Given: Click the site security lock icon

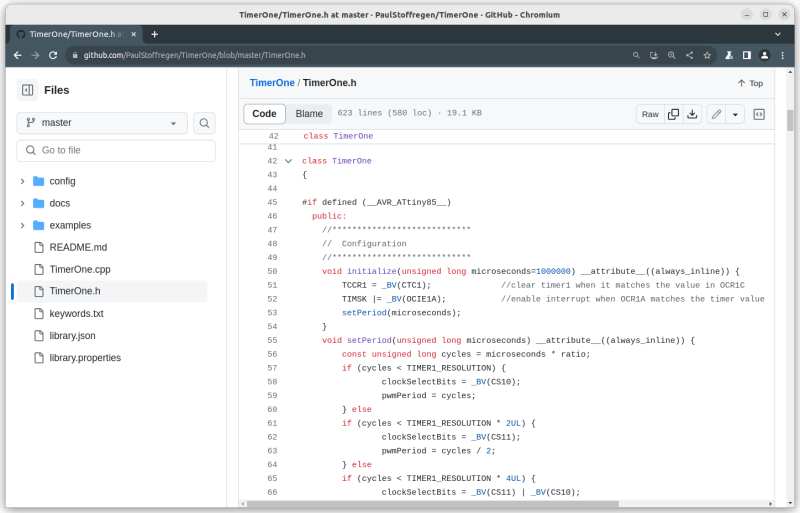Looking at the screenshot, I should click(x=75, y=55).
